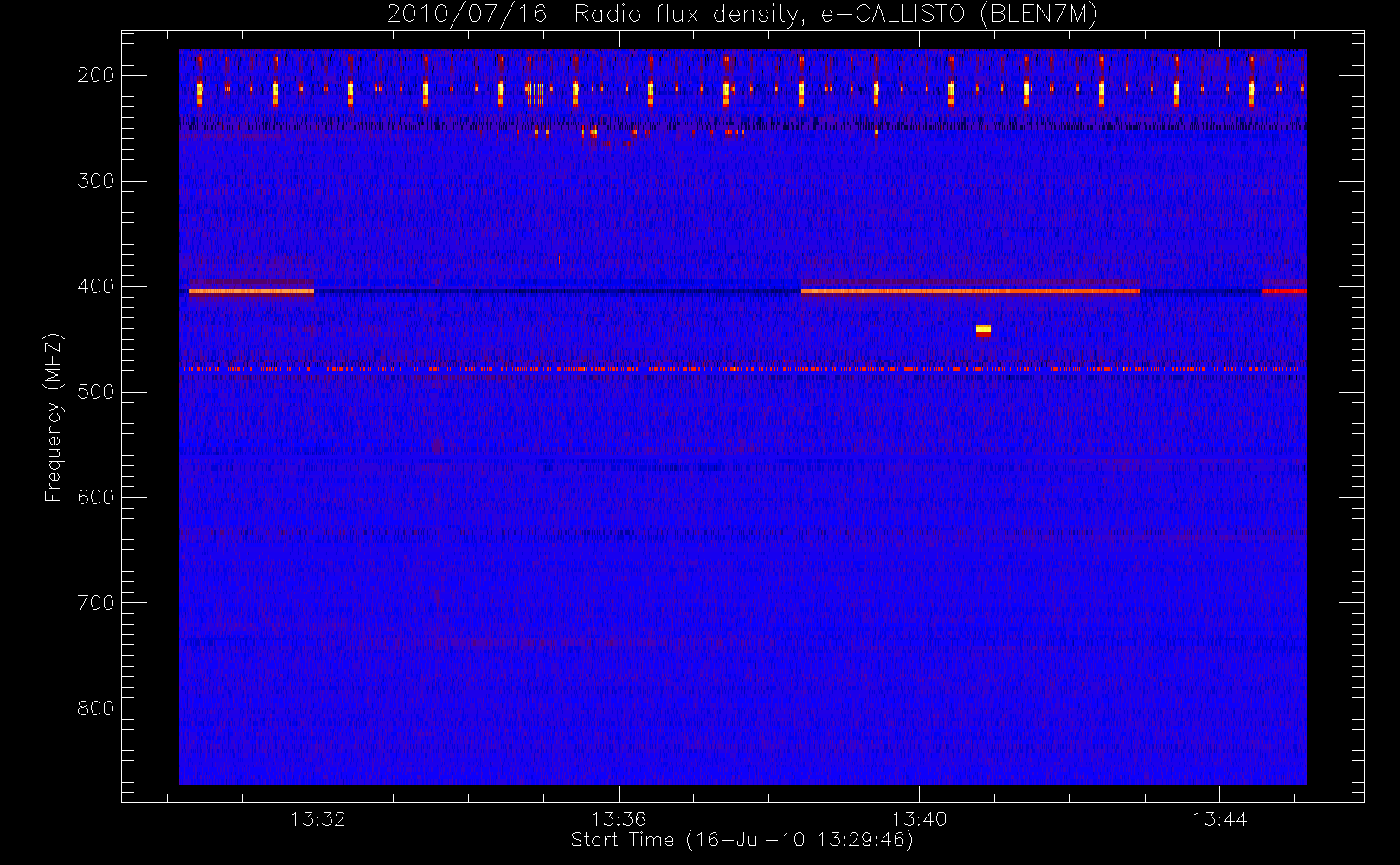This screenshot has height=865, width=1400.
Task: Click the 400 frequency tick label
Action: pyautogui.click(x=96, y=286)
